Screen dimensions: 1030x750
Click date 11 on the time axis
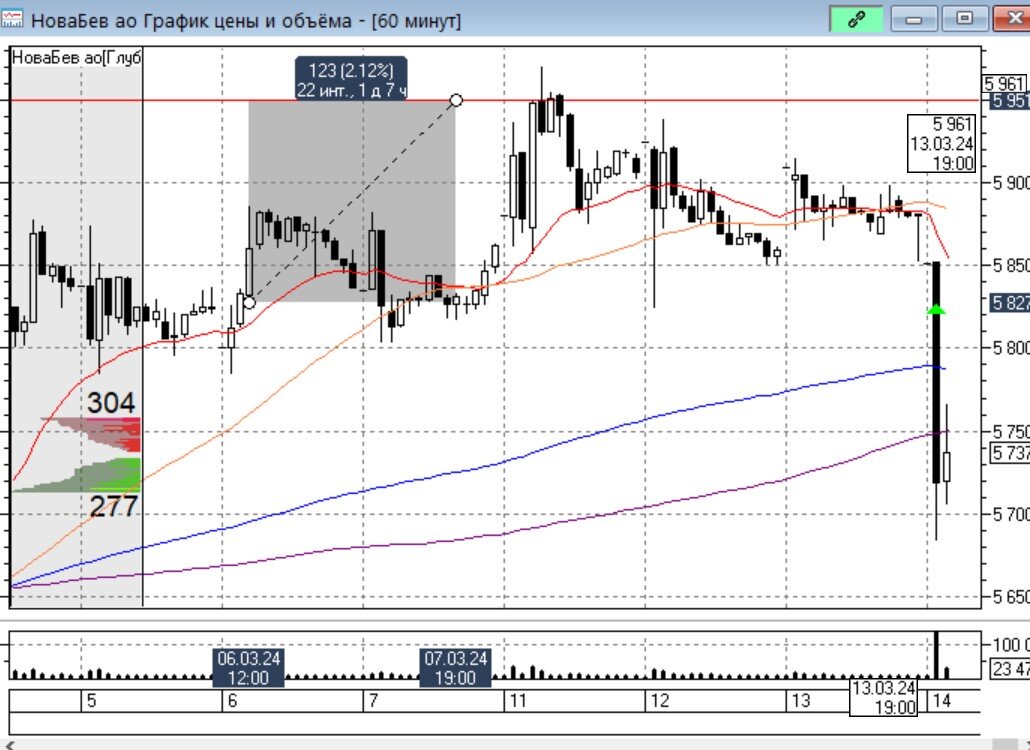518,701
